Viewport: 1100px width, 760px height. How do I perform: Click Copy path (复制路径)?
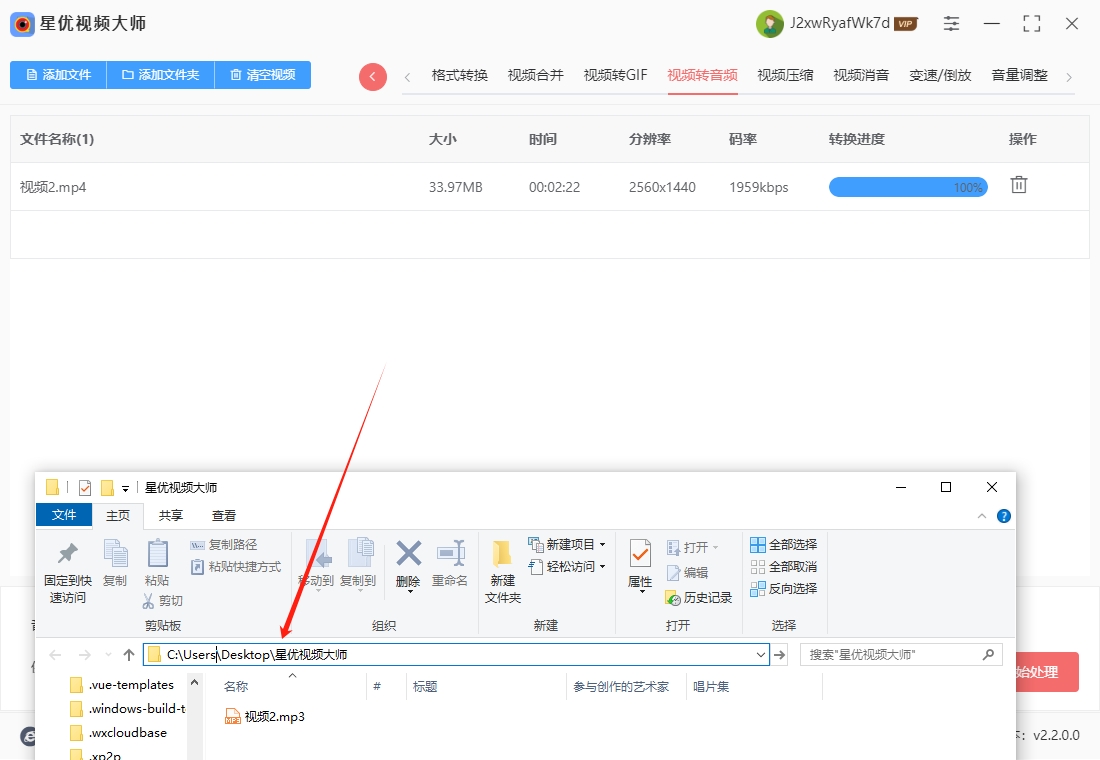(x=224, y=545)
